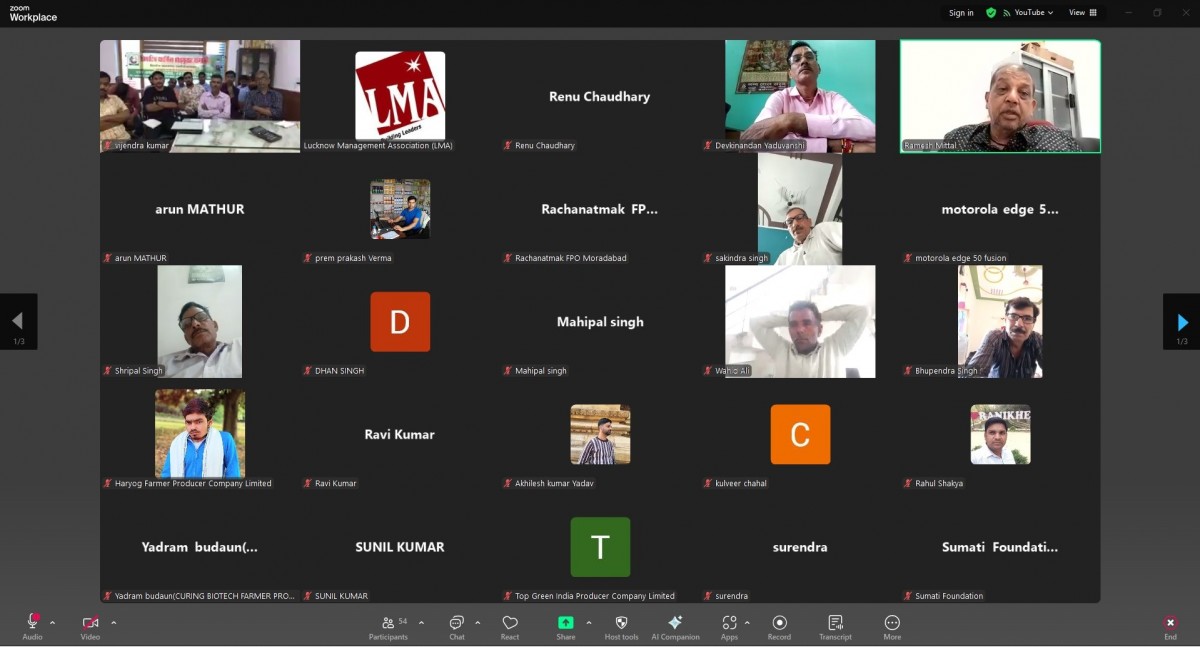
Task: Click the Sign in link
Action: pyautogui.click(x=961, y=13)
